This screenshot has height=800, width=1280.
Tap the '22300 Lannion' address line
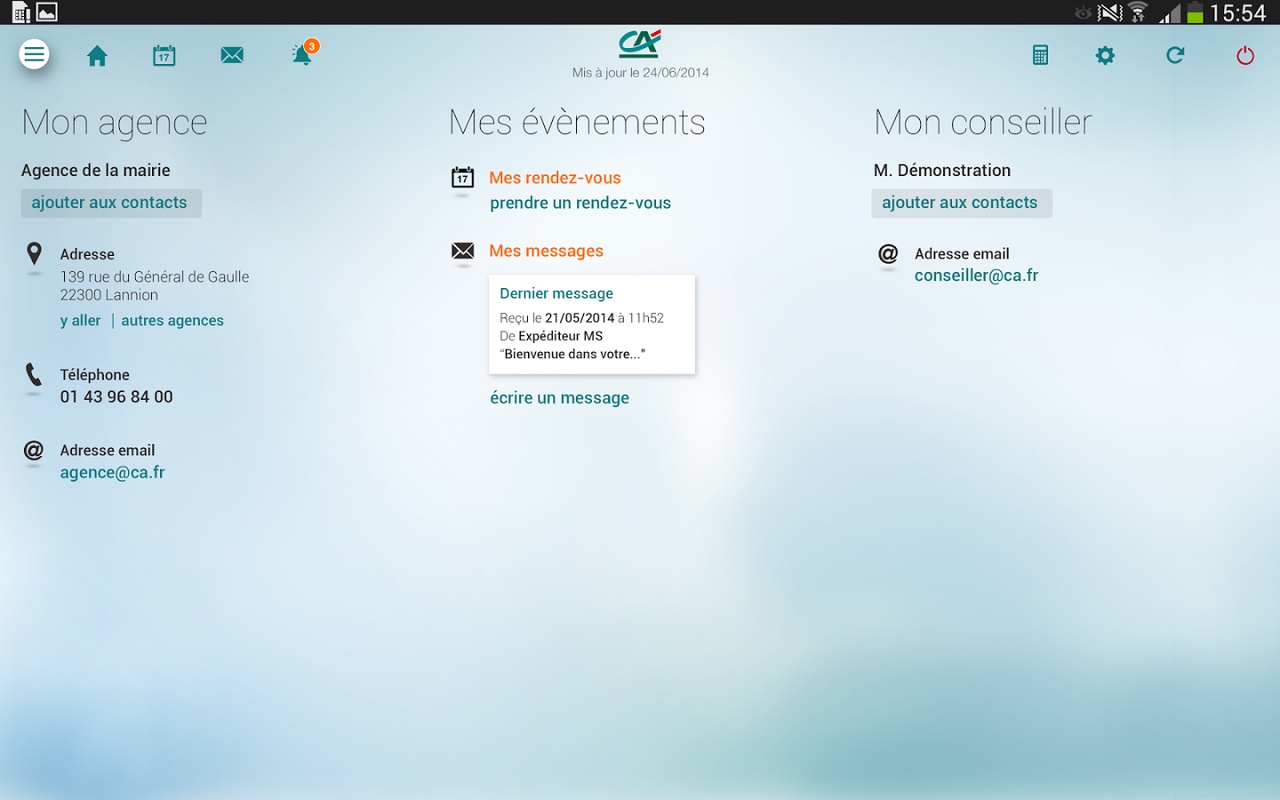109,295
